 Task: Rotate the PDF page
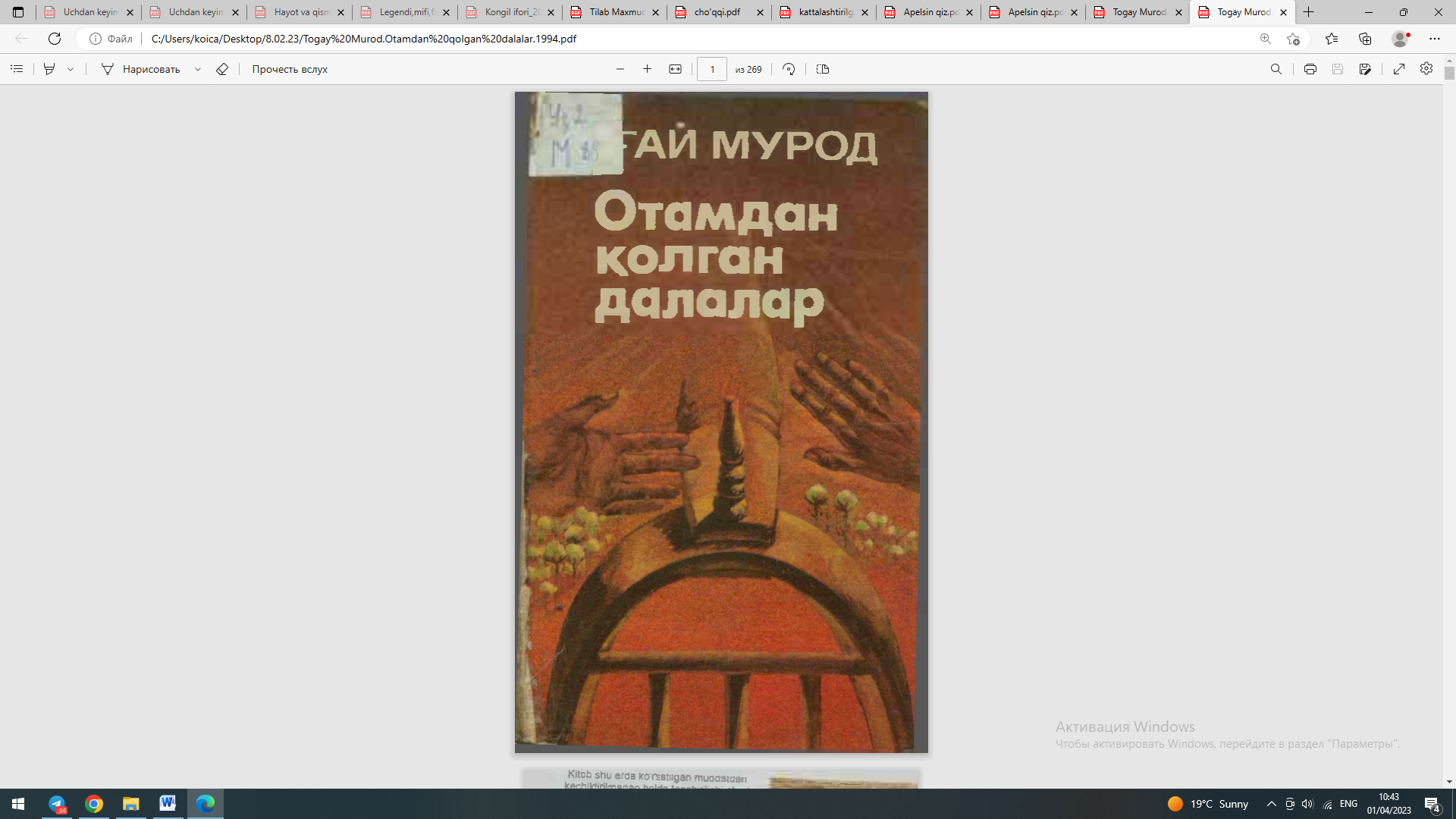[x=789, y=69]
